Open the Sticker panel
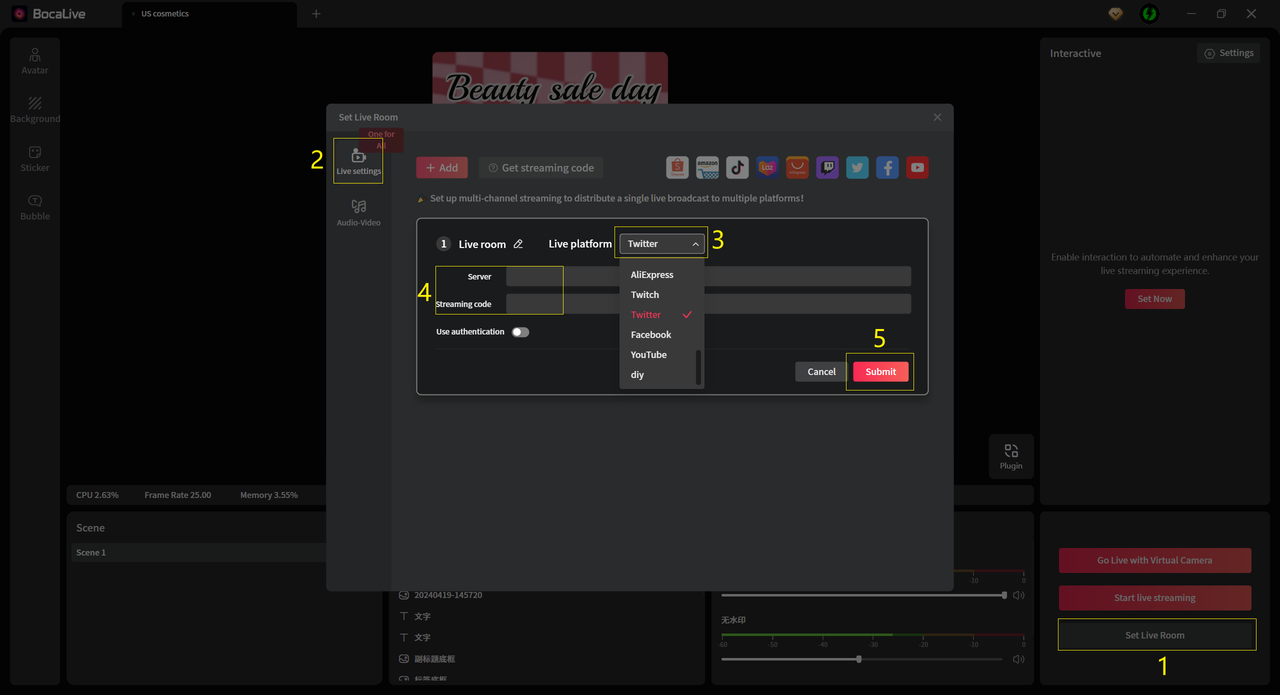 click(34, 158)
